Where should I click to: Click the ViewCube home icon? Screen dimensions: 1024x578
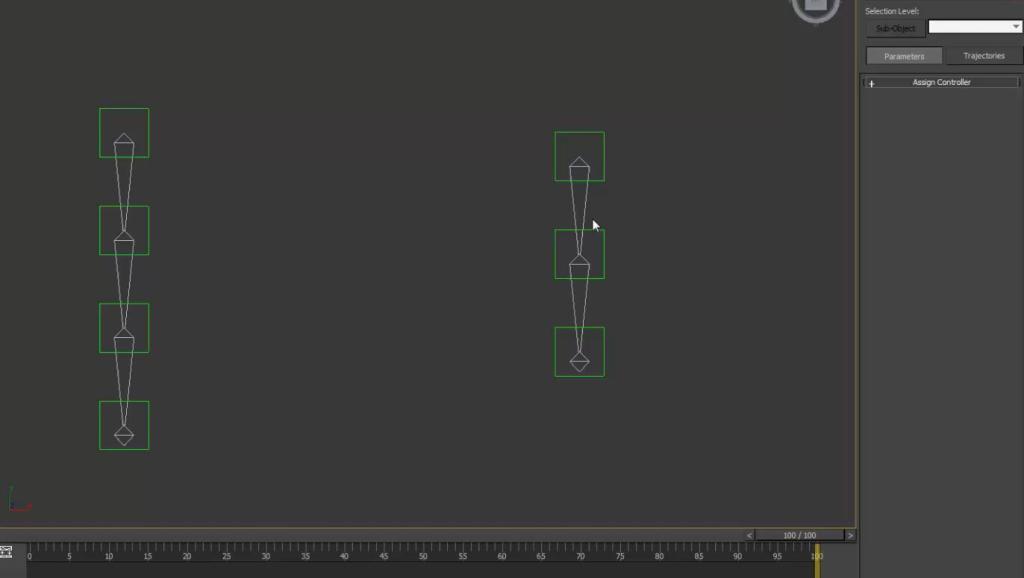click(816, 7)
